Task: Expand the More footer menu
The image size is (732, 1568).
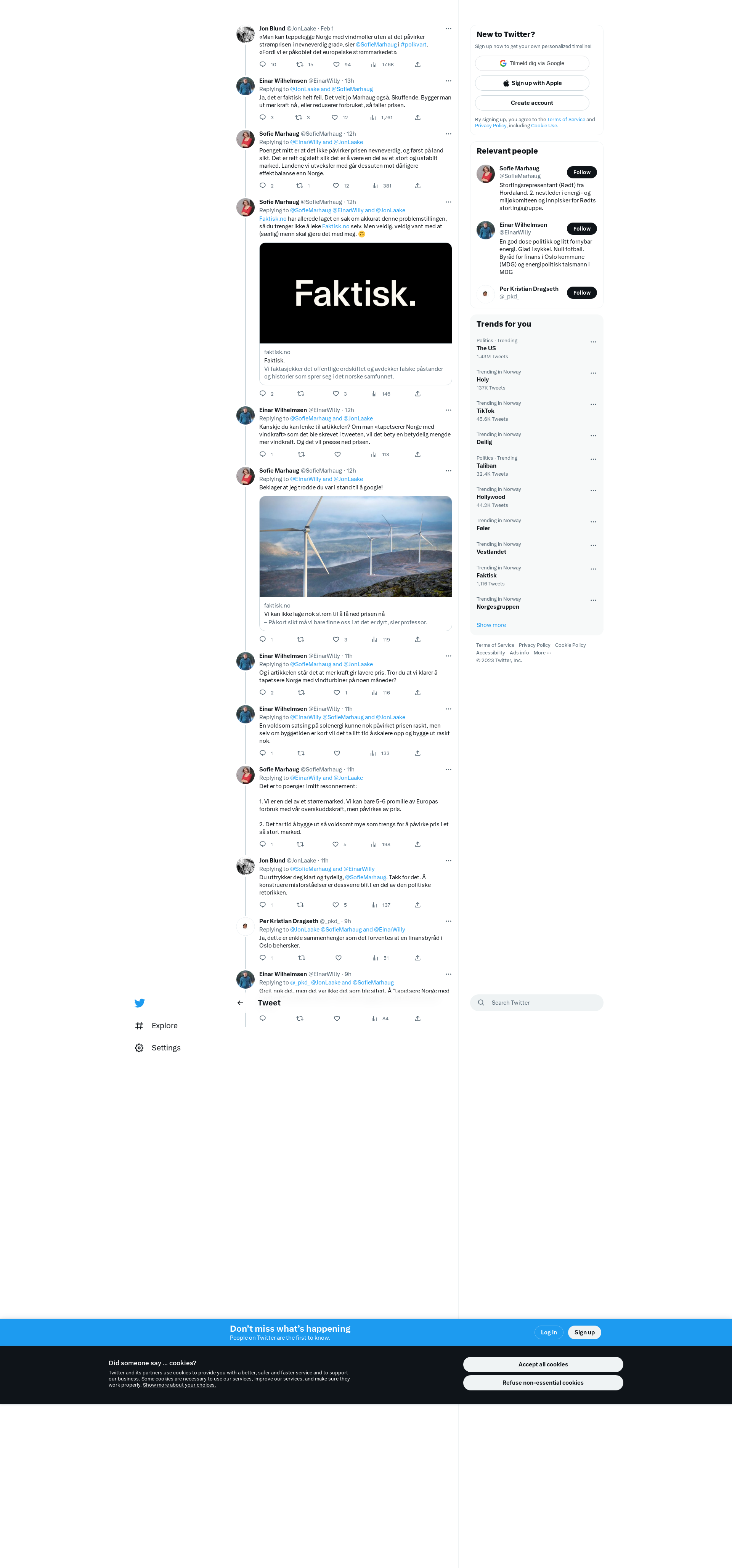Action: click(x=542, y=653)
